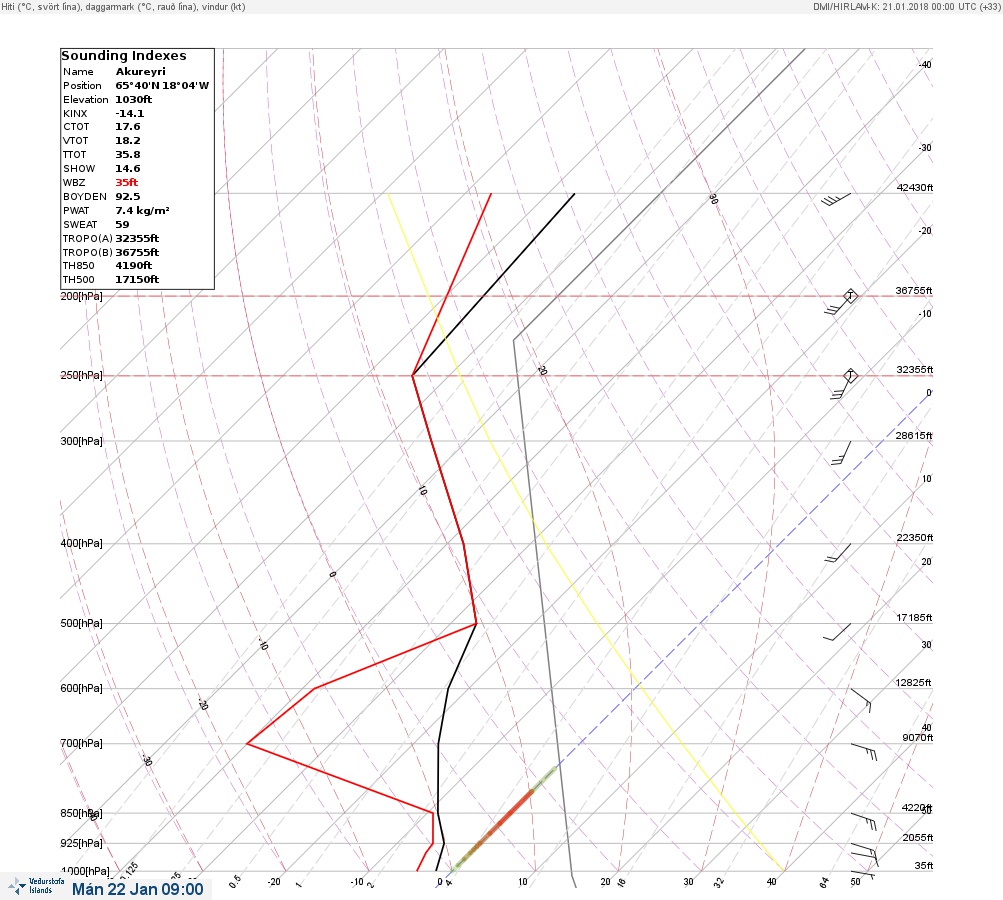Click the TROPO(B) row label in the table
The width and height of the screenshot is (1003, 900).
pos(88,253)
